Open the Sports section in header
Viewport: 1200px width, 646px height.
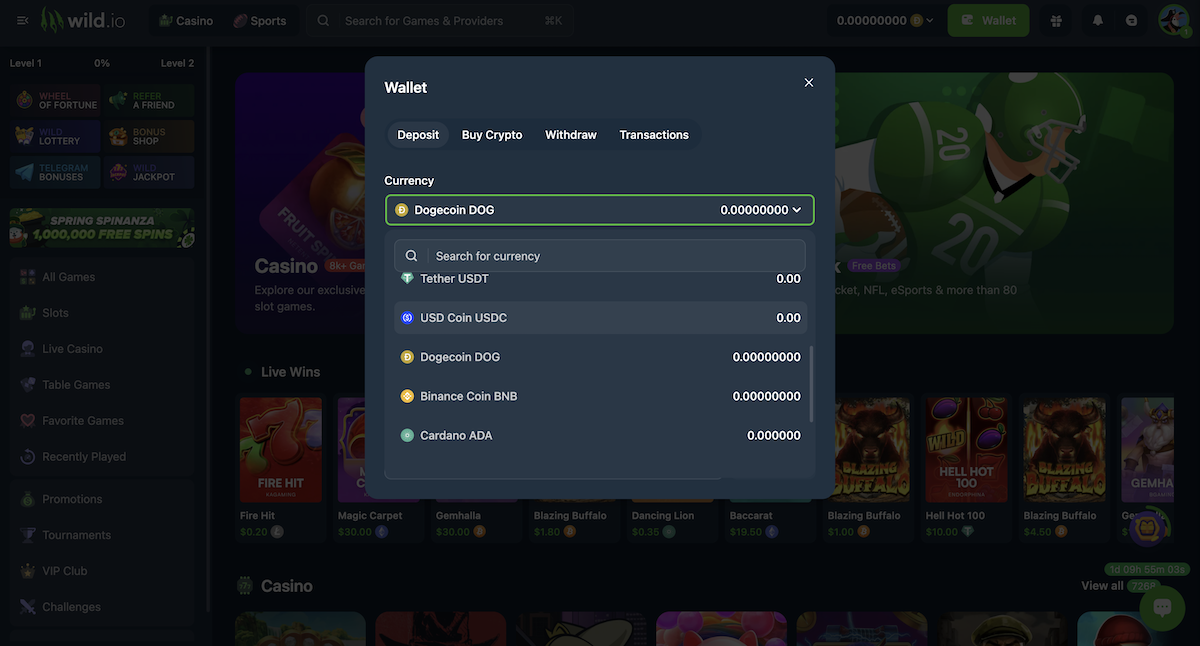(x=259, y=20)
